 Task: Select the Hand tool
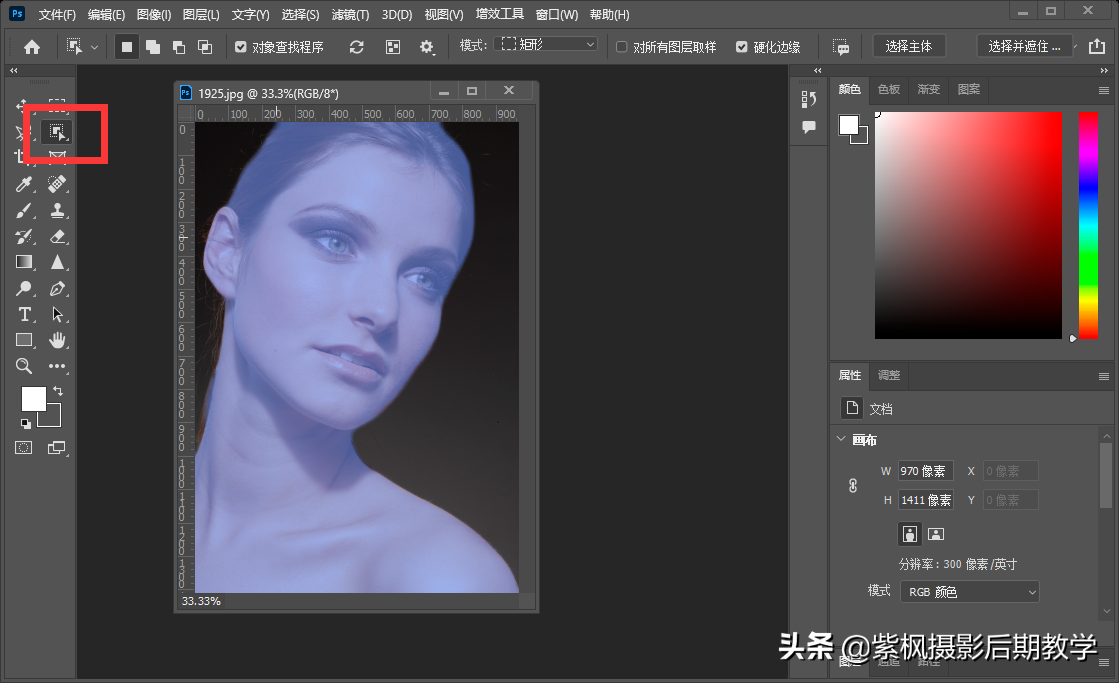(x=57, y=340)
